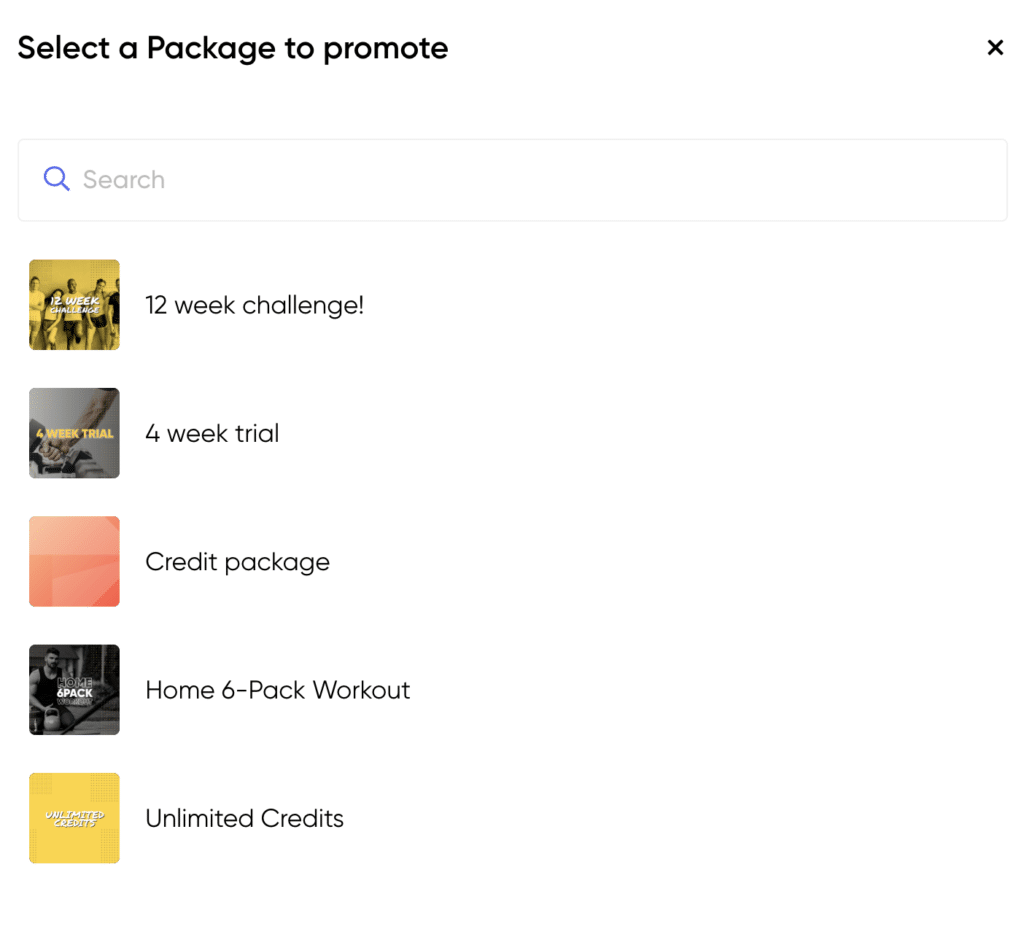Click "4 WEEK TRIAL" yellow text on thumbnail

pos(74,434)
